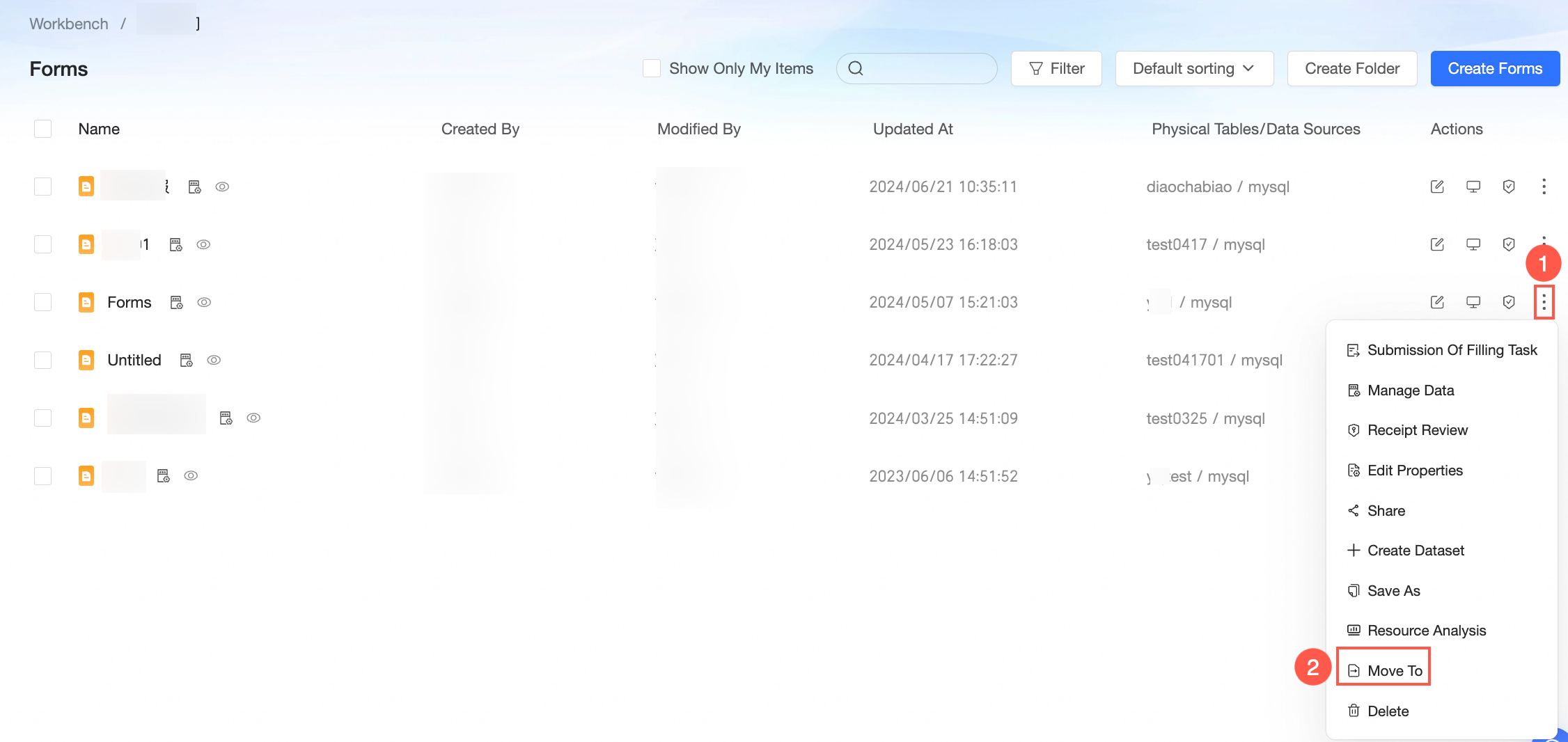Check the box for the diaochabiao row
Image resolution: width=1568 pixels, height=742 pixels.
[x=43, y=187]
